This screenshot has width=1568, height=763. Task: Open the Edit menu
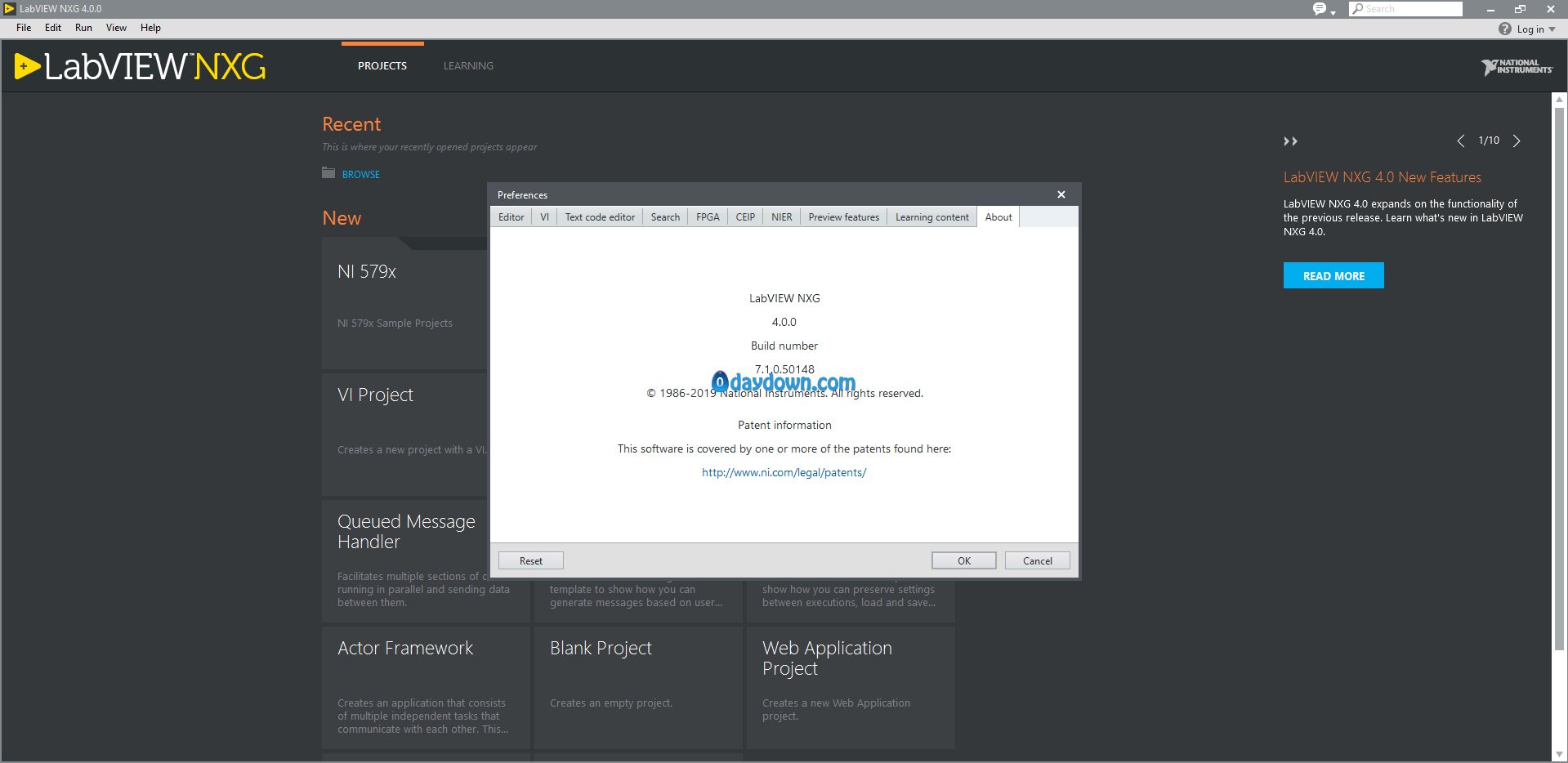point(53,28)
